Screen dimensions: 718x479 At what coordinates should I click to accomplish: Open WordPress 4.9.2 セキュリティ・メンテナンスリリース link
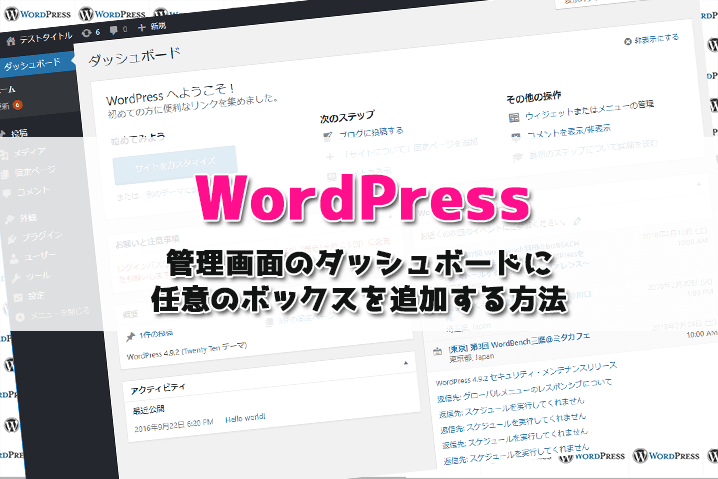[x=526, y=374]
